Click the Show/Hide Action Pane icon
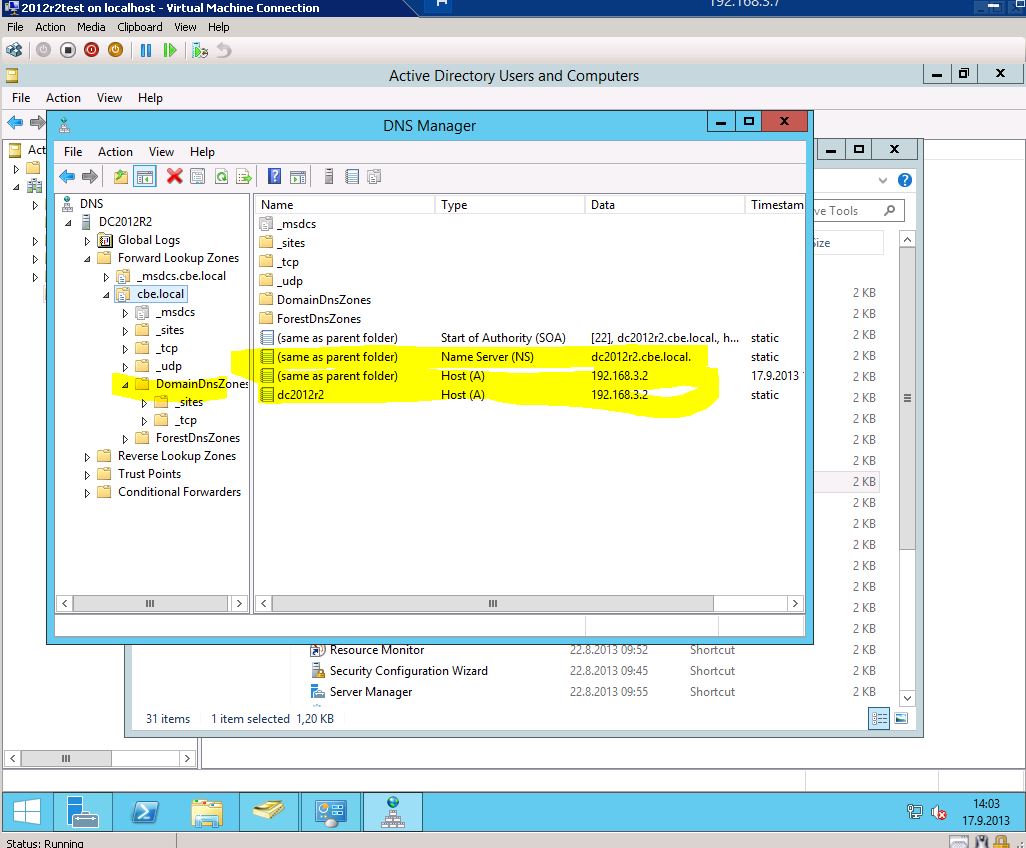The width and height of the screenshot is (1026, 848). pyautogui.click(x=298, y=176)
